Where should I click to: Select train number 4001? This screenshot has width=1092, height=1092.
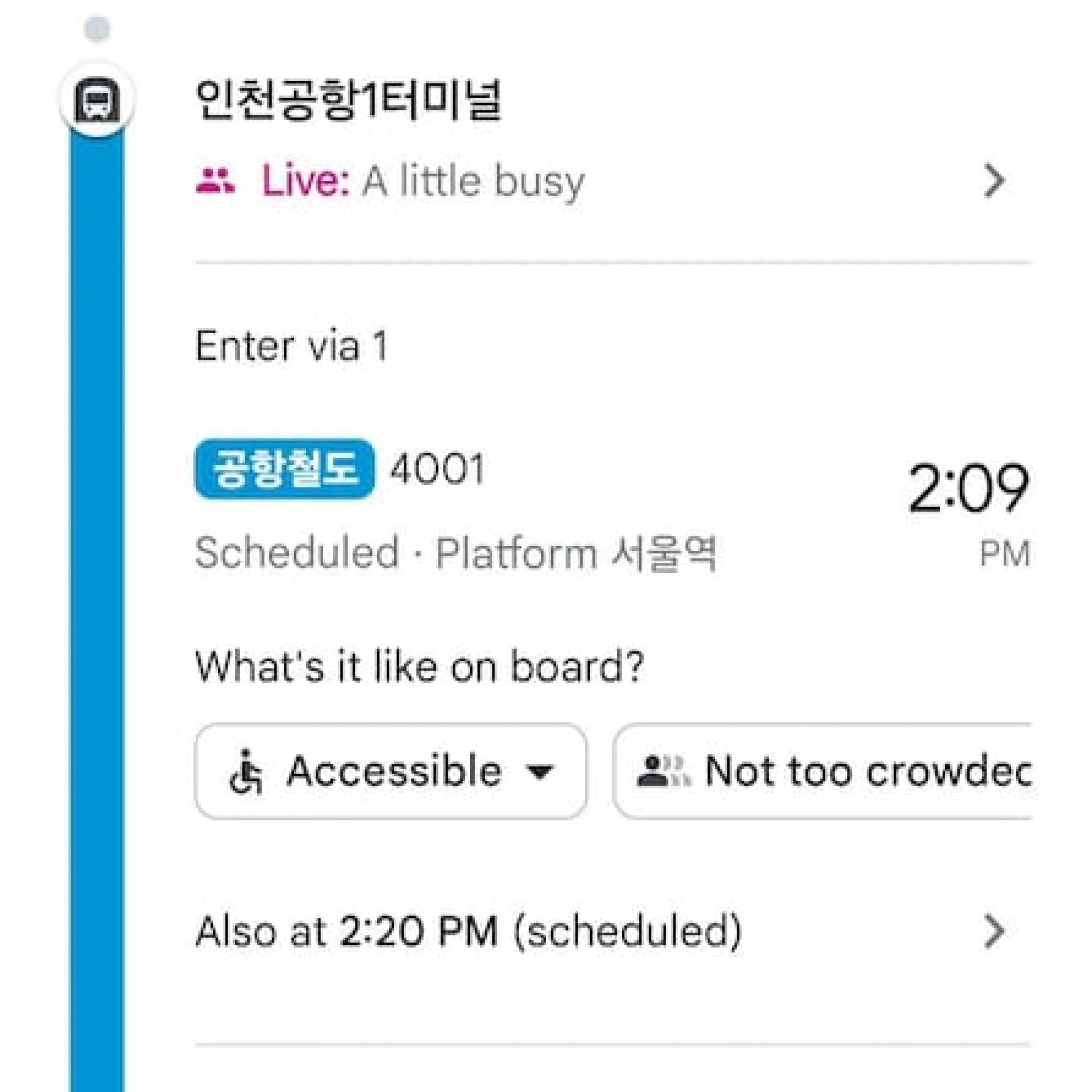point(437,469)
